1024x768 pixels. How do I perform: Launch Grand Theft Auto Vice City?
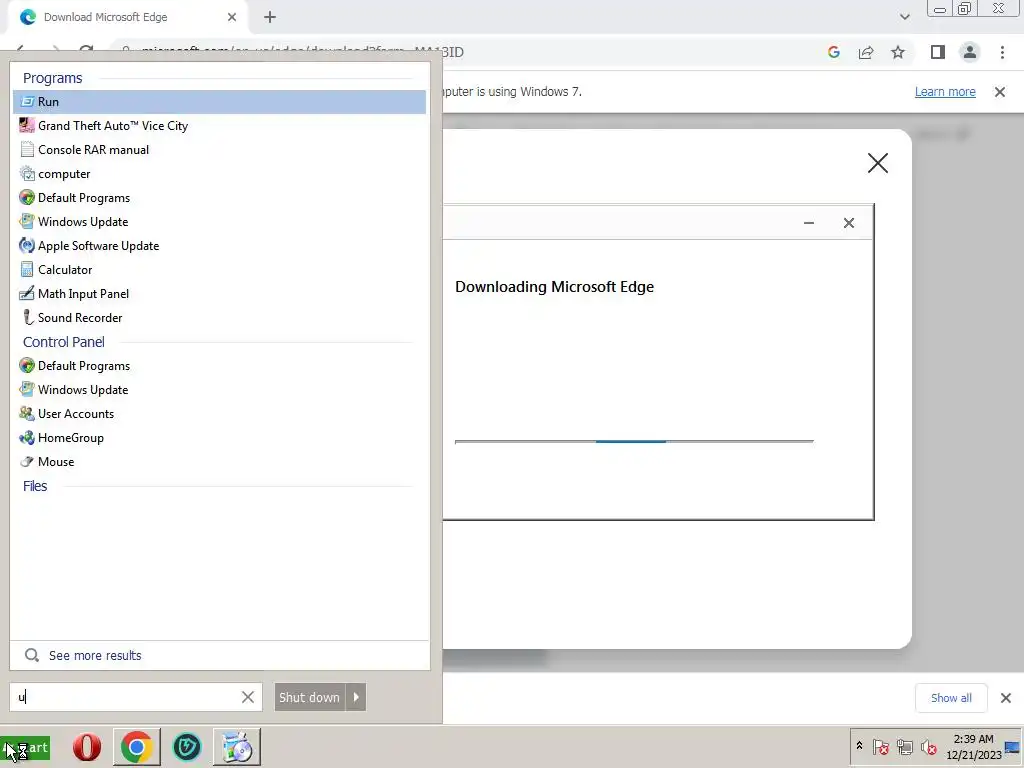click(219, 125)
